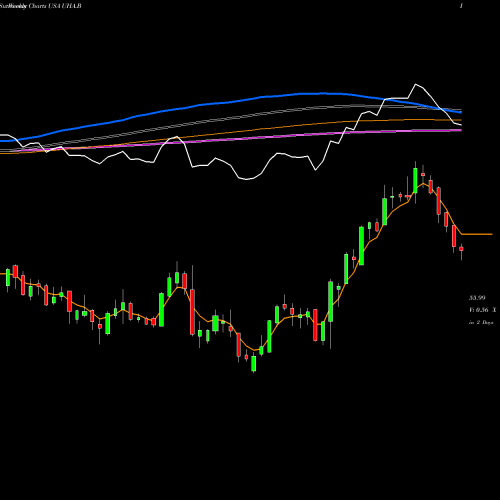Click the thick blue moving average line
The height and width of the screenshot is (500, 500).
(233, 101)
